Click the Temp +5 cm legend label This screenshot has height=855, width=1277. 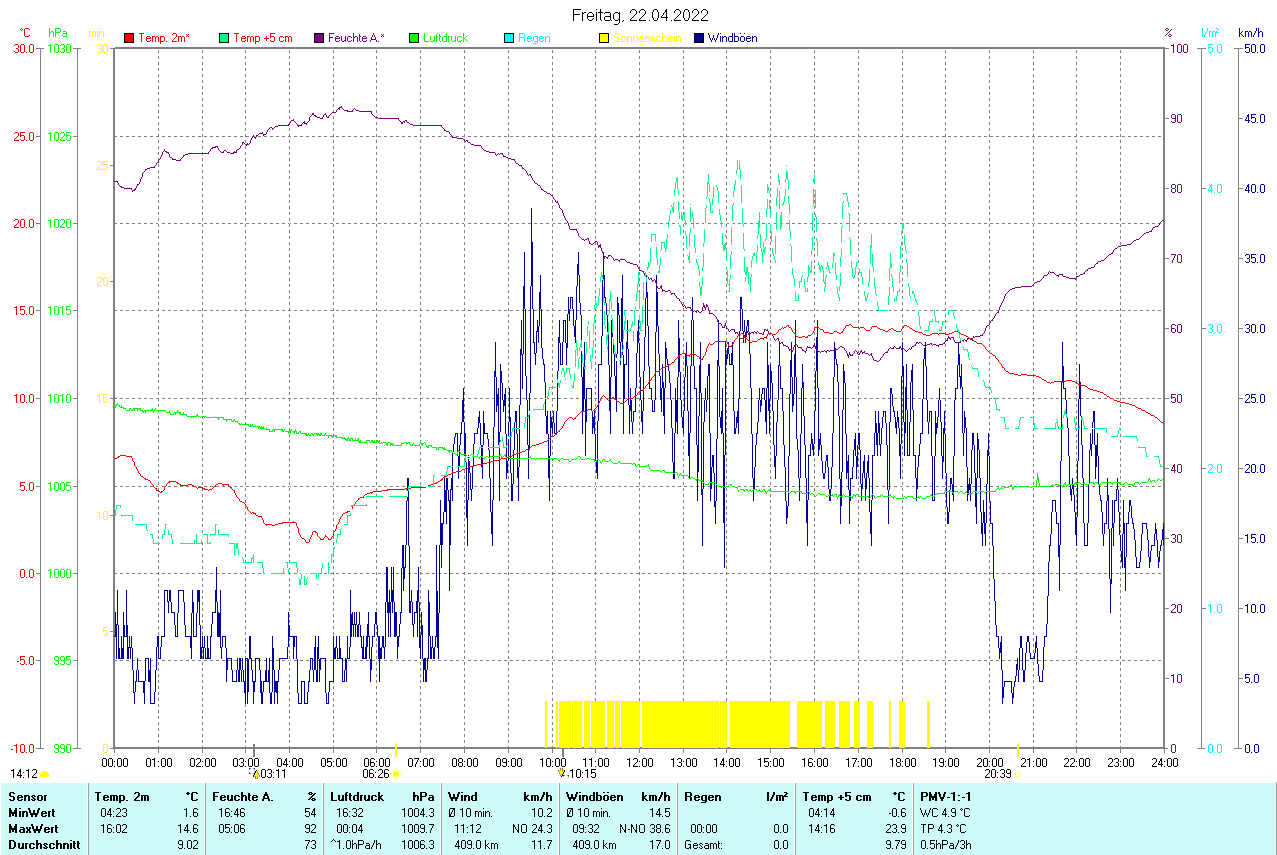coord(262,38)
